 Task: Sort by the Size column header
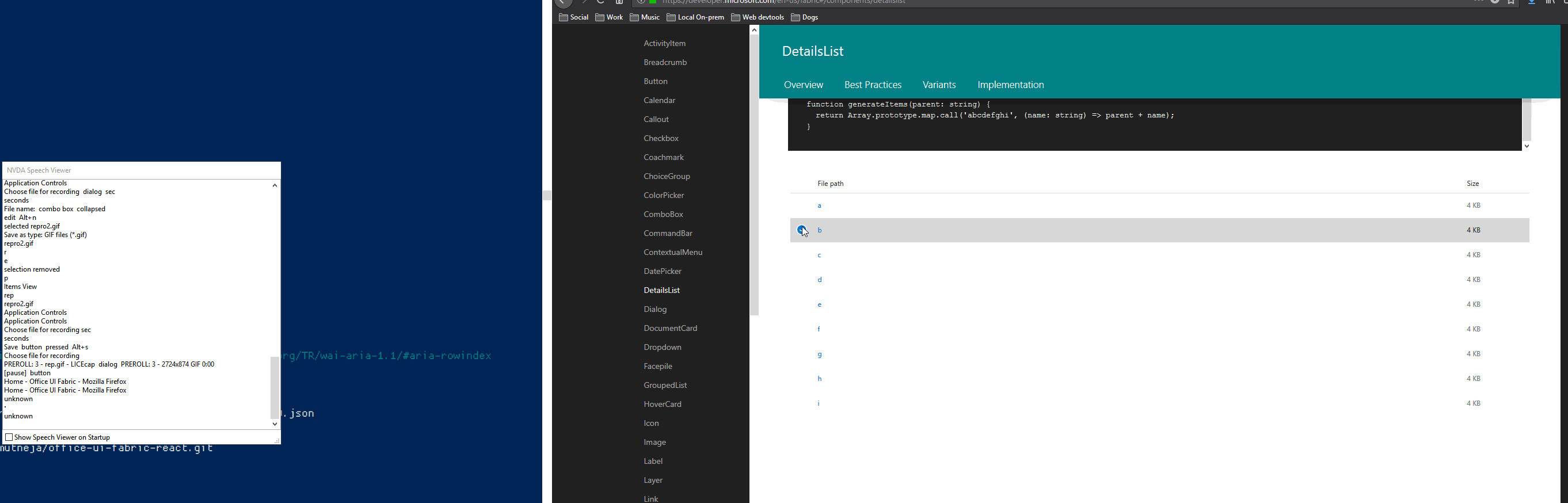pos(1472,184)
